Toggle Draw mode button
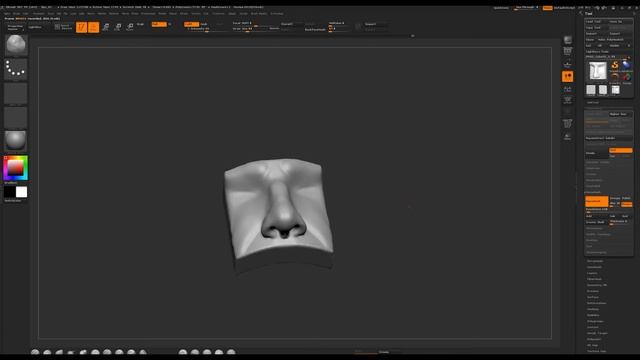640x360 pixels. tap(94, 27)
